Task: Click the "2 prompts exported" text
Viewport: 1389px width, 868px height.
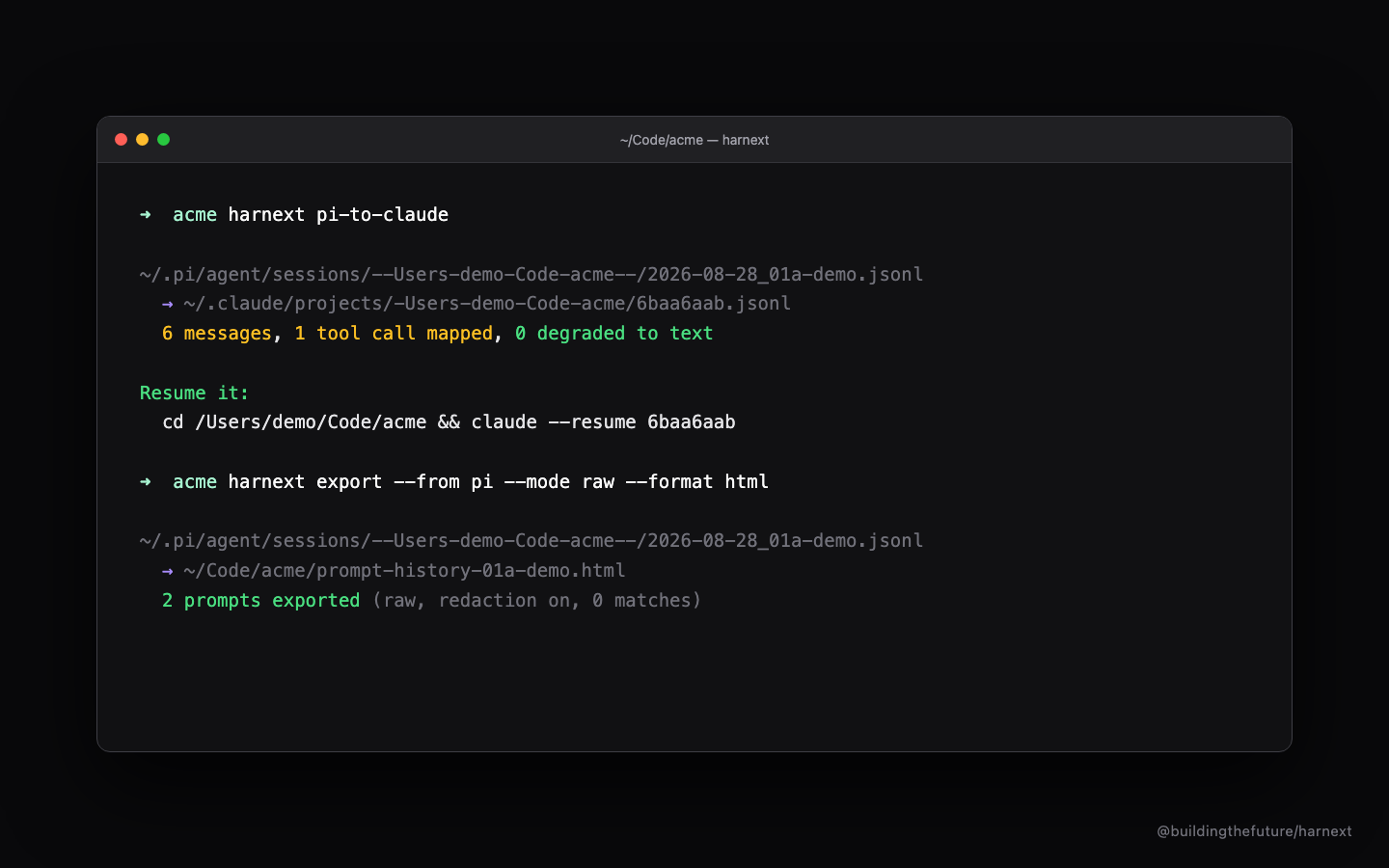Action: 260,601
